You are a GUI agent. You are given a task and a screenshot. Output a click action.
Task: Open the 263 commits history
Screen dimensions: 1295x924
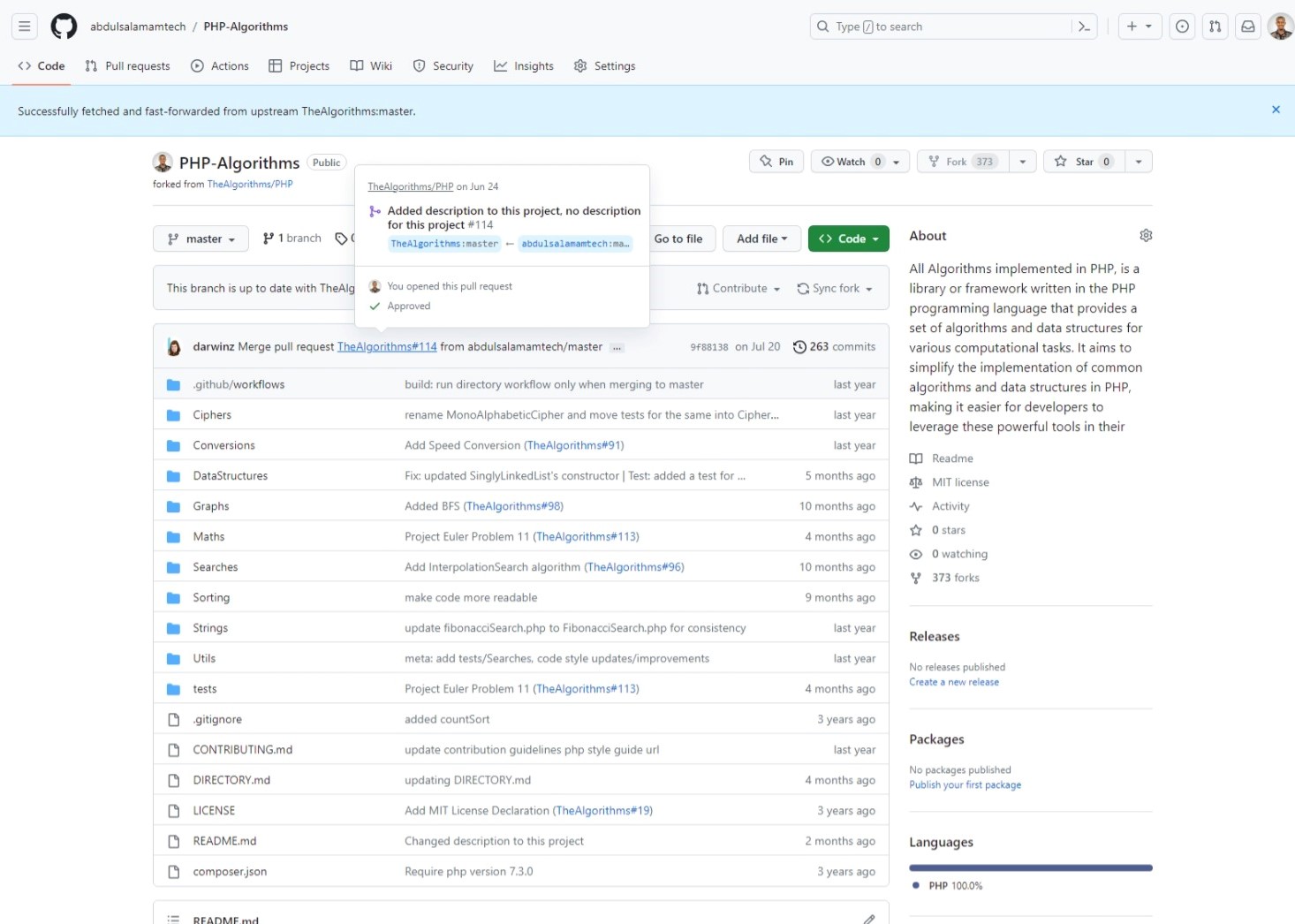click(x=834, y=347)
